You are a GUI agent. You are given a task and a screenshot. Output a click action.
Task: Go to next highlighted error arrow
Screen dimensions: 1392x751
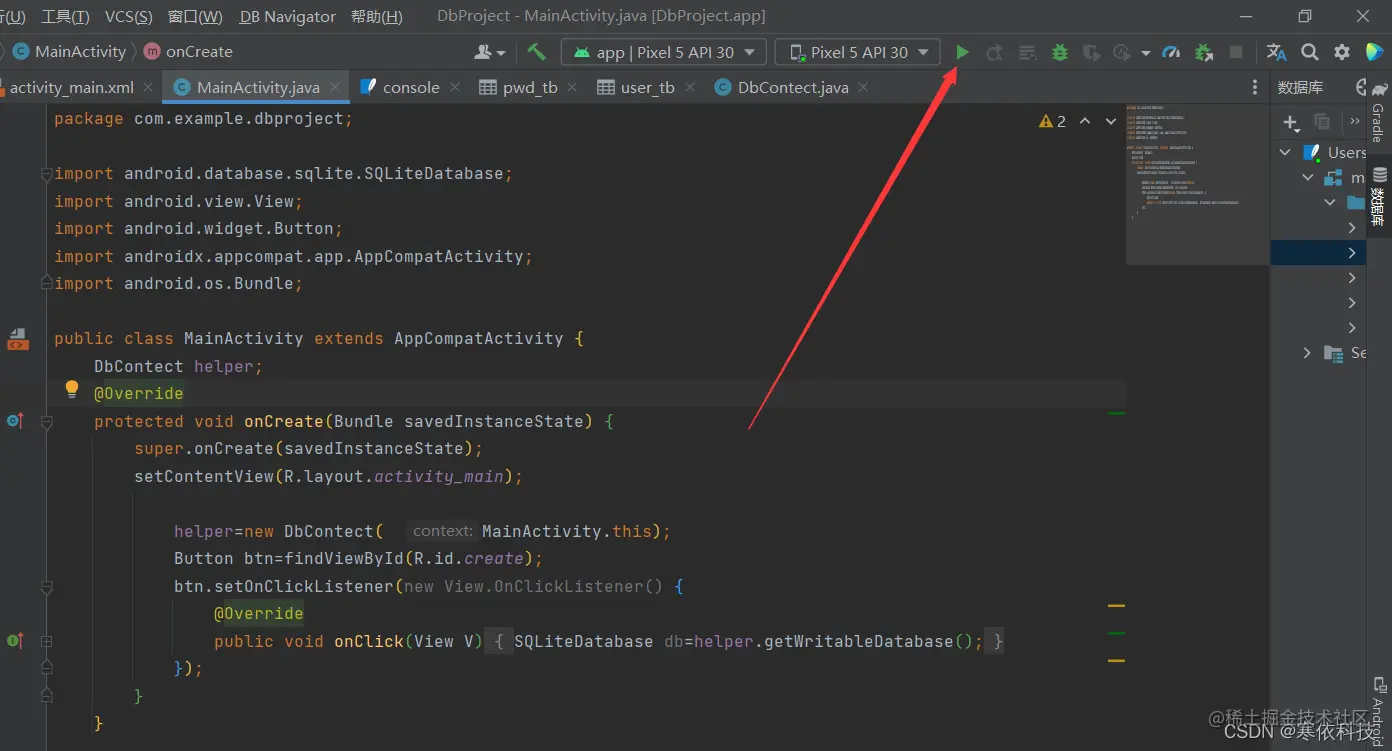click(1110, 121)
